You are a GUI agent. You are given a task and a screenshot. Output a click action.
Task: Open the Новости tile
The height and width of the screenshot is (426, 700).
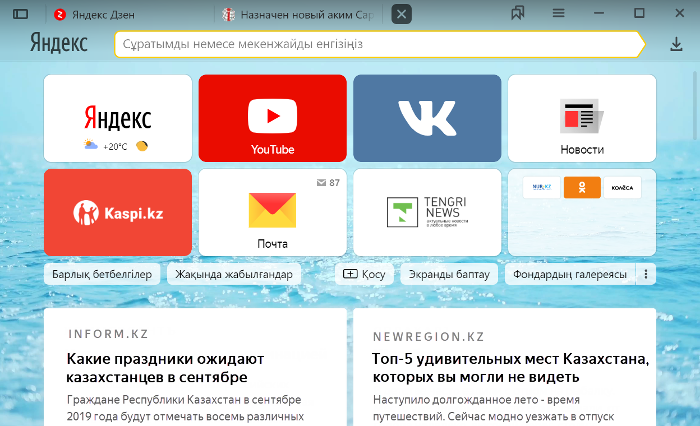tap(582, 118)
